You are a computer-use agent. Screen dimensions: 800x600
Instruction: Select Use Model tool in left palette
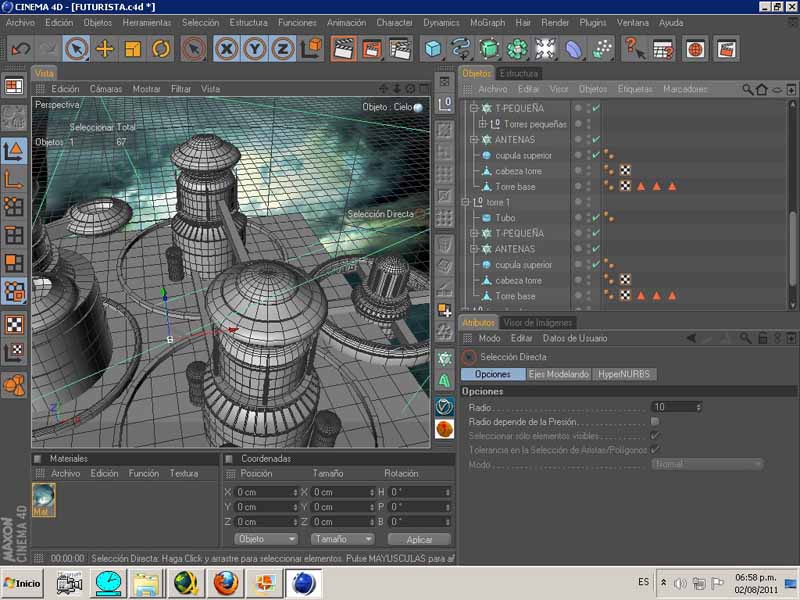tap(14, 152)
